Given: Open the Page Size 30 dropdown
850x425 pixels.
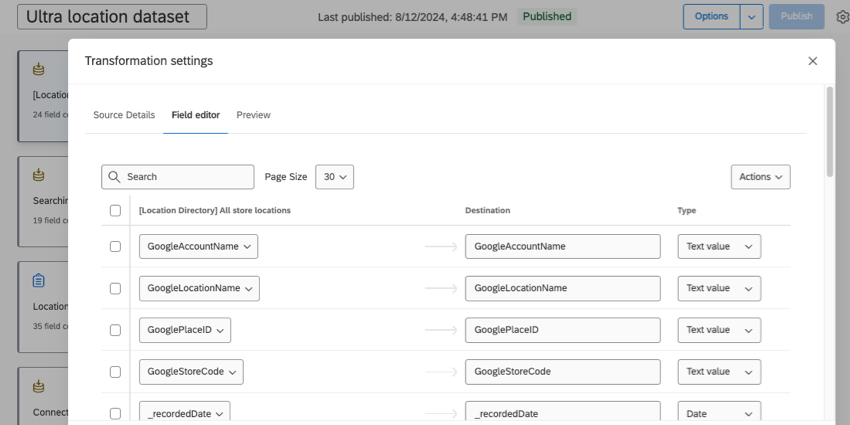Looking at the screenshot, I should [334, 177].
